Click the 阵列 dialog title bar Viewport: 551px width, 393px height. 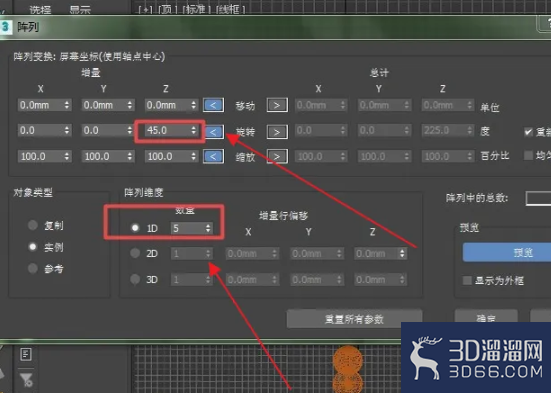(276, 27)
